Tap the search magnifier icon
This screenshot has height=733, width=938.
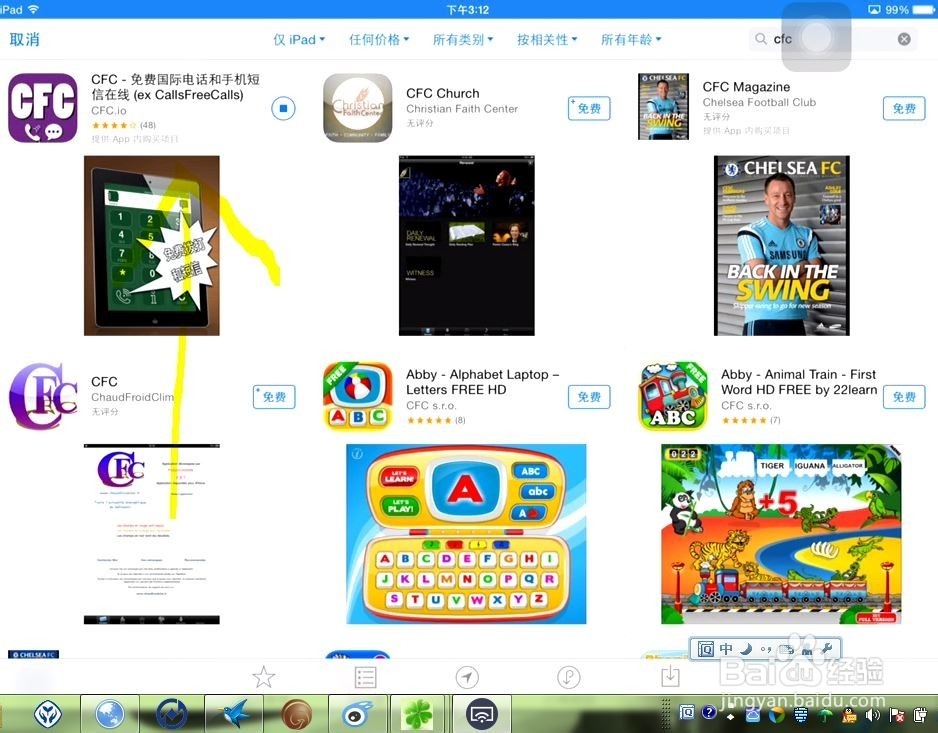tap(760, 39)
